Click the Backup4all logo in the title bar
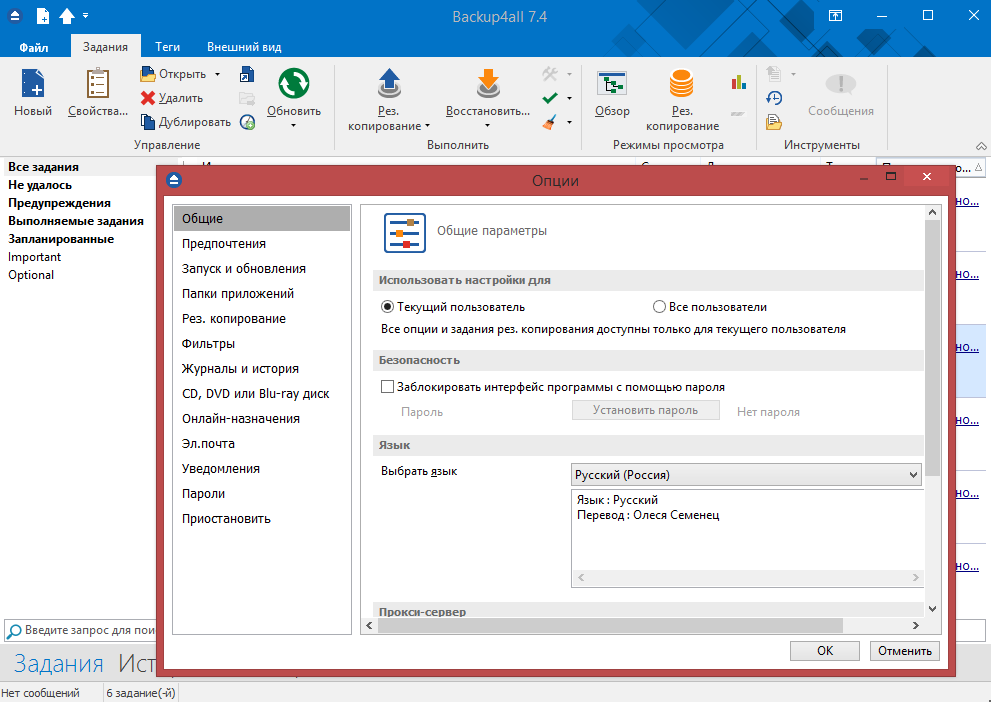The height and width of the screenshot is (702, 991). pos(15,16)
